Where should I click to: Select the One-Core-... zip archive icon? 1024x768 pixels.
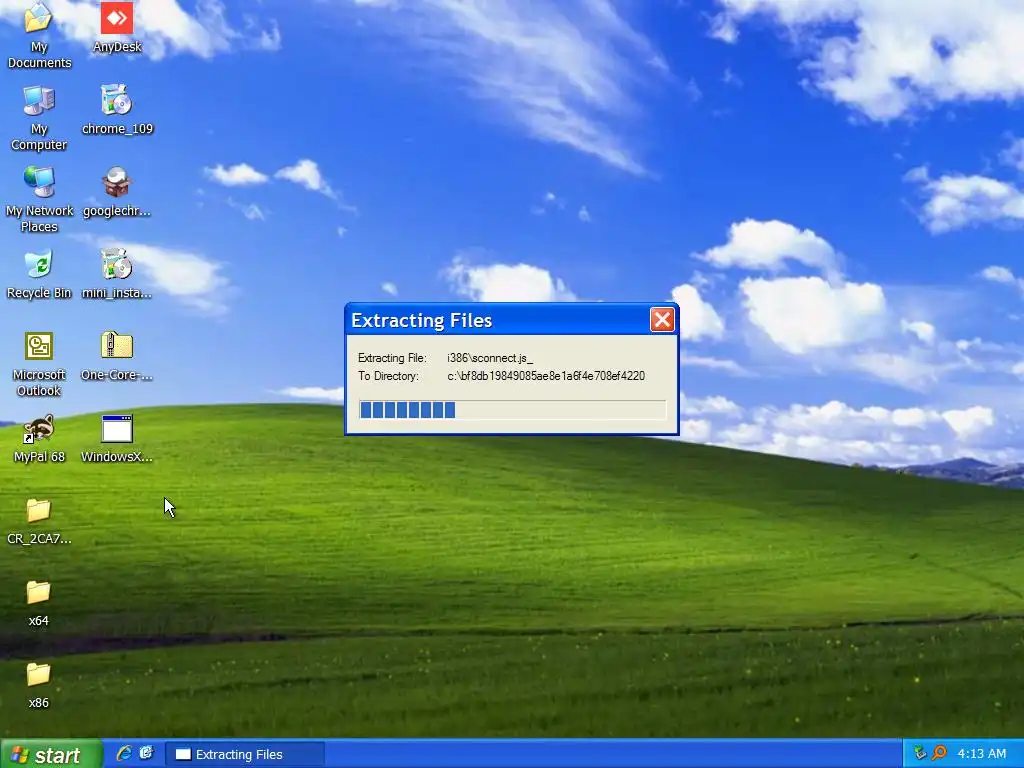pyautogui.click(x=117, y=357)
